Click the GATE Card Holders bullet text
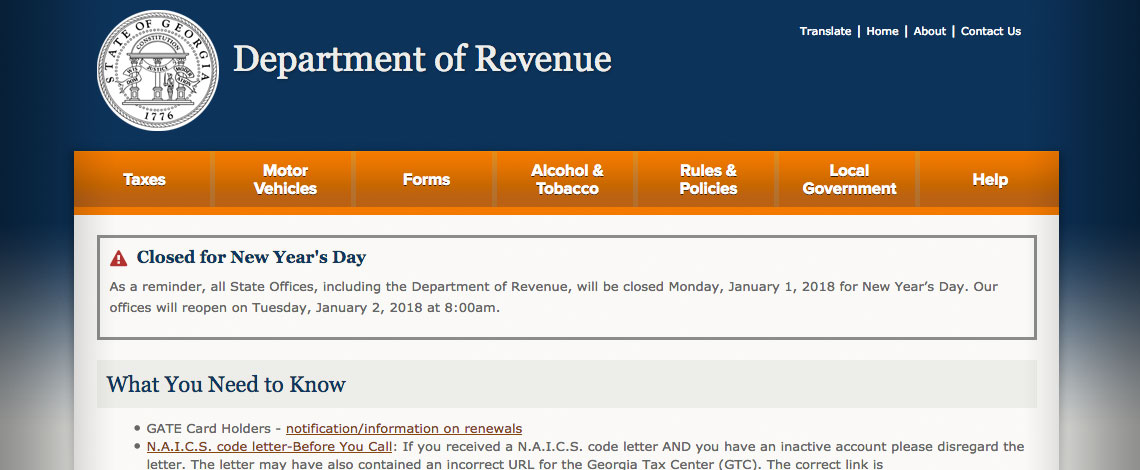Image resolution: width=1140 pixels, height=470 pixels. pos(211,429)
